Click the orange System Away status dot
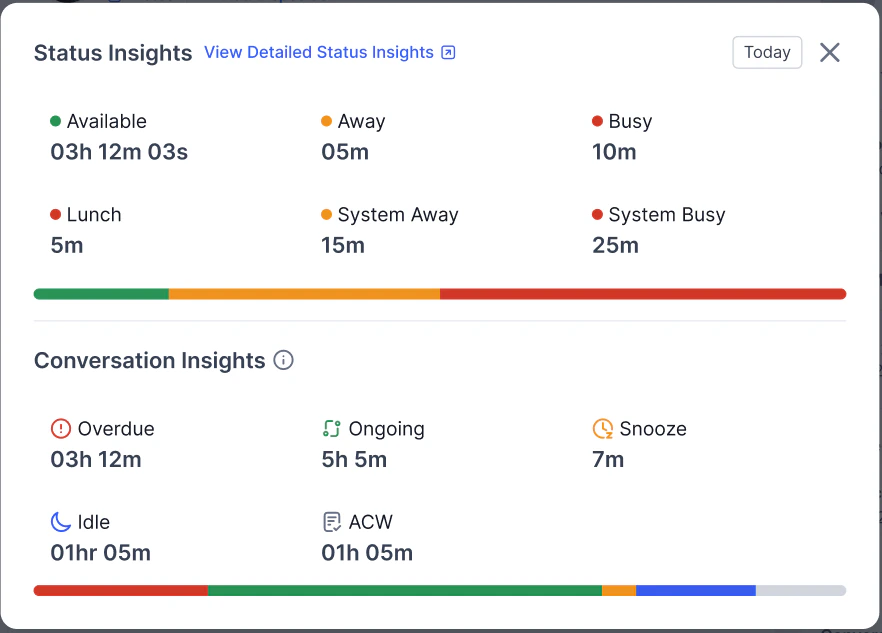The image size is (882, 633). pos(325,214)
